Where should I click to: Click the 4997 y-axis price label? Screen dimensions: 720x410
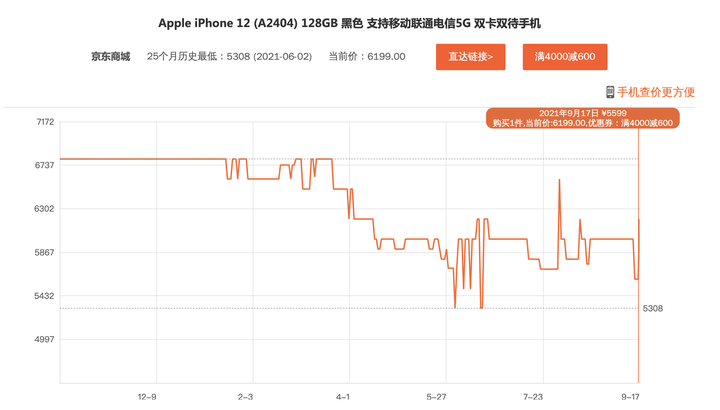[x=45, y=340]
